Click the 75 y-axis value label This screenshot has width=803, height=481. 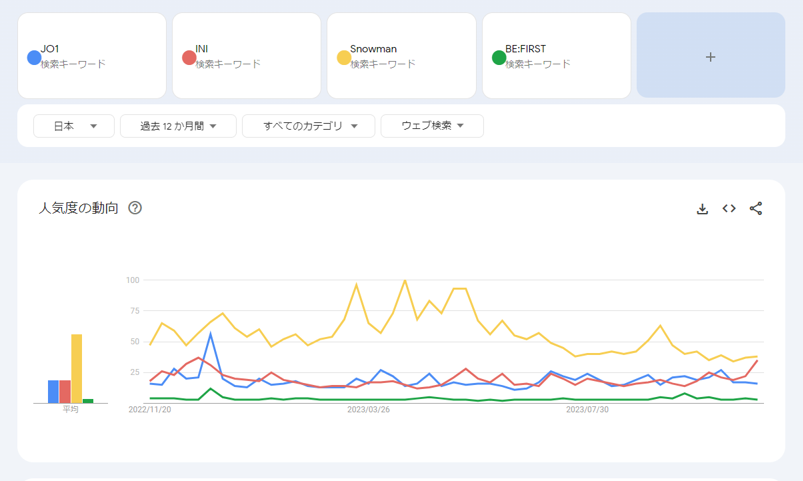point(135,311)
